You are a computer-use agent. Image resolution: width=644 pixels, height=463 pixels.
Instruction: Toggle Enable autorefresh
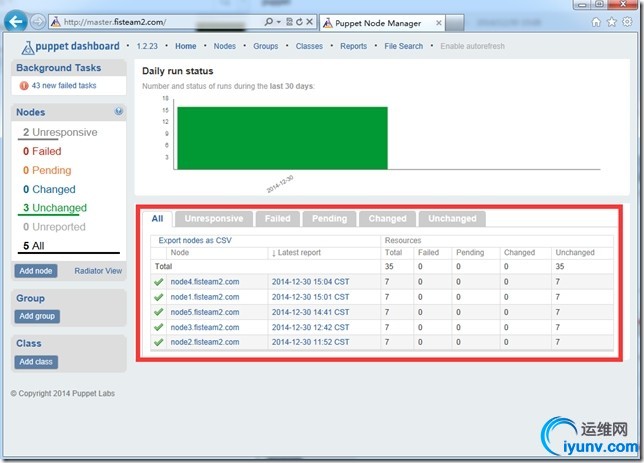click(472, 46)
